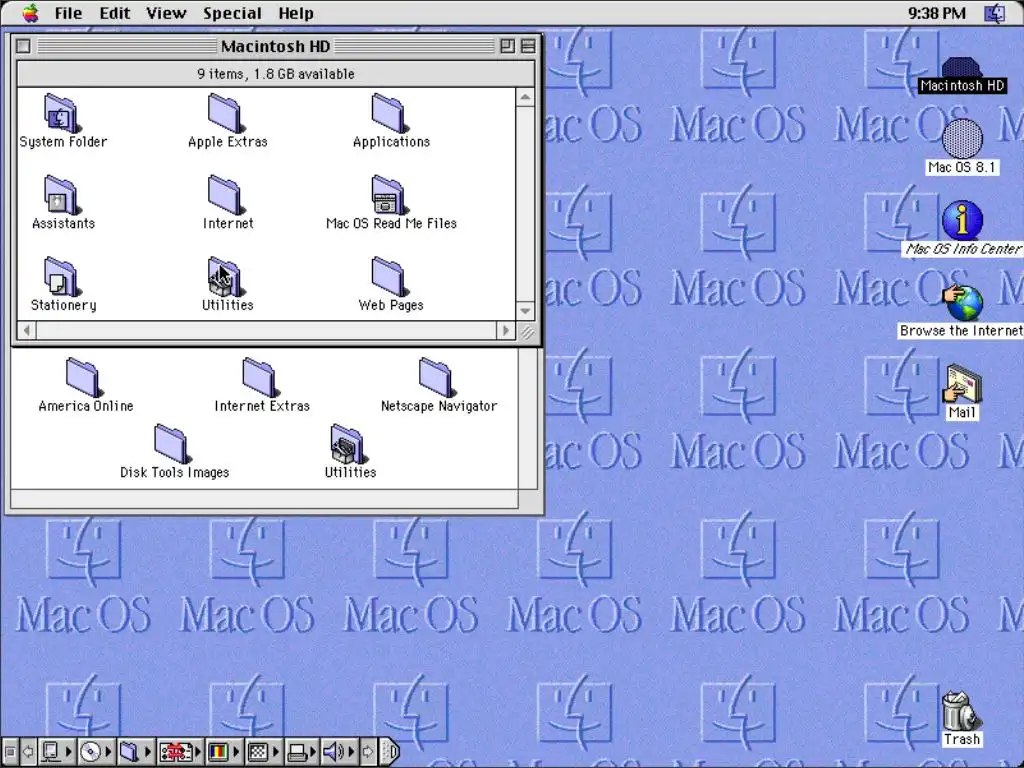This screenshot has width=1024, height=768.
Task: Click the Browse the Internet globe icon
Action: (x=962, y=302)
